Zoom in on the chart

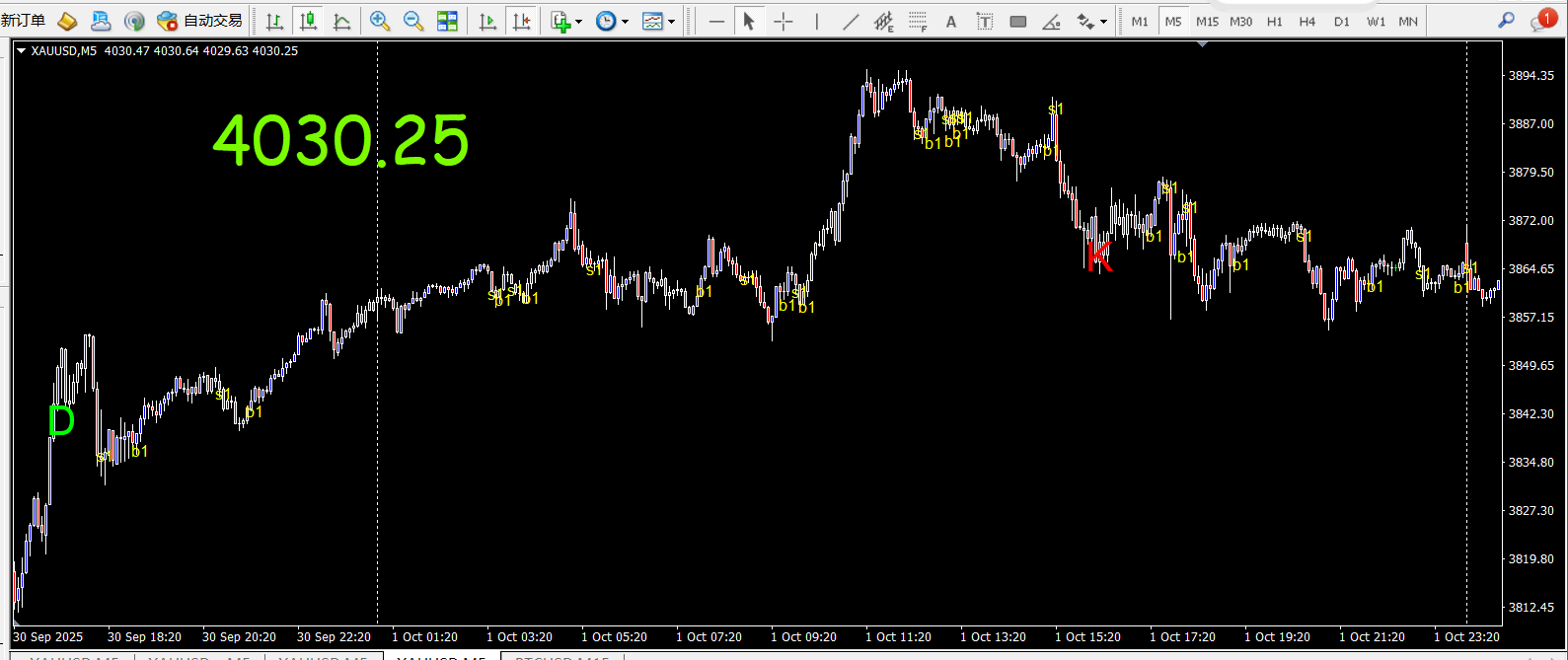(379, 21)
